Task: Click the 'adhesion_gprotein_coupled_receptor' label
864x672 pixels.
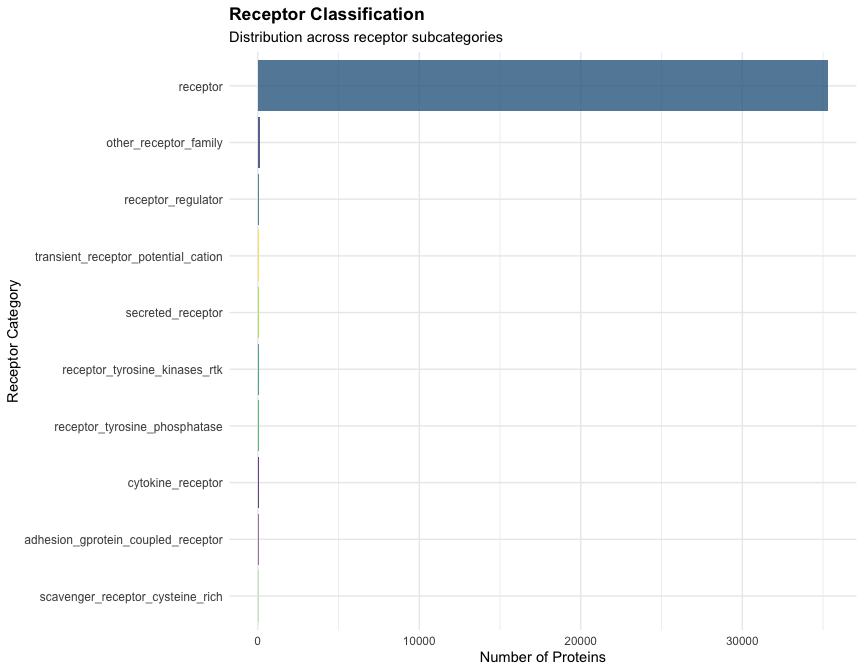Action: (x=123, y=540)
